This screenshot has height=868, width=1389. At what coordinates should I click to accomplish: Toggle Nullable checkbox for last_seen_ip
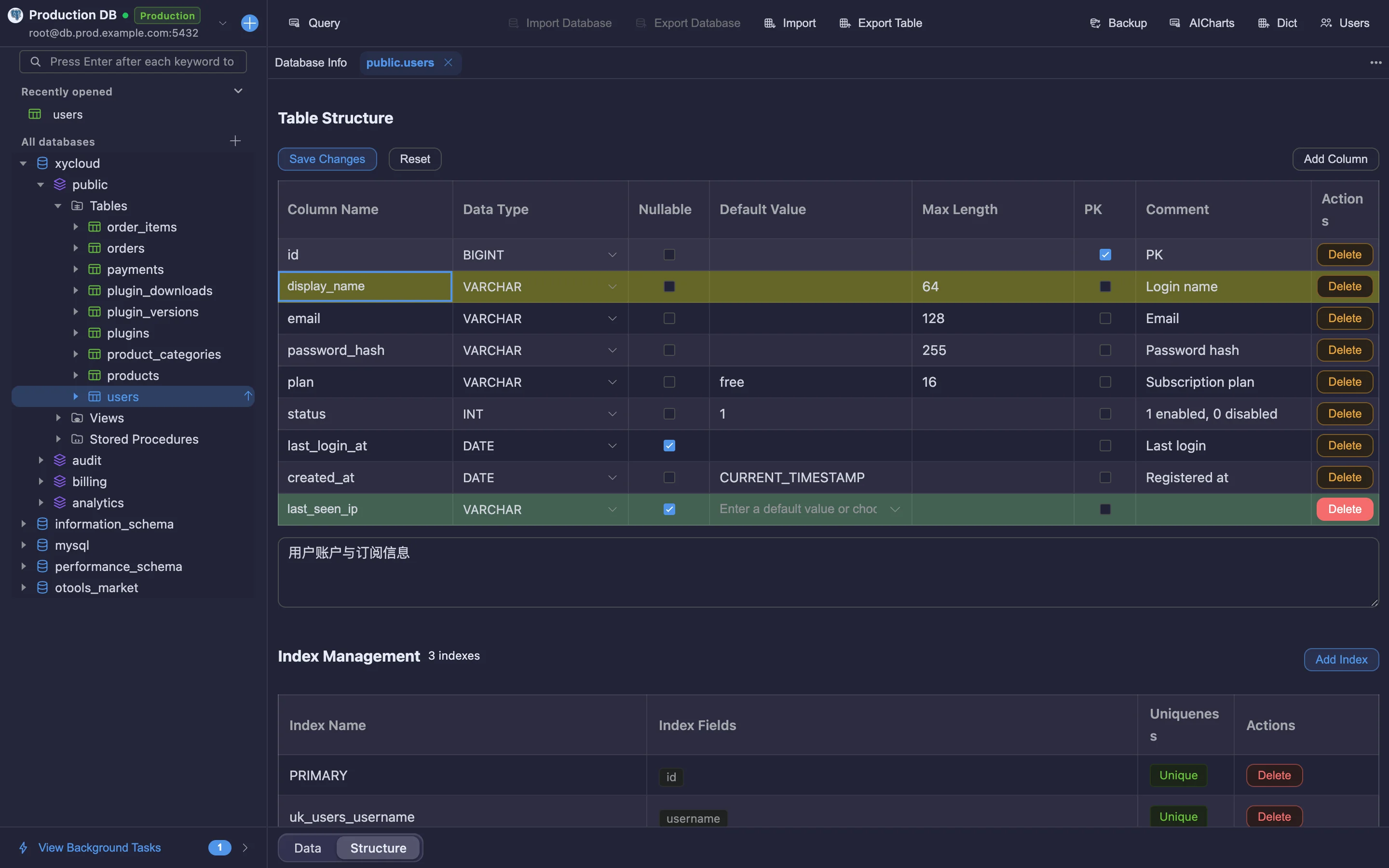(x=669, y=510)
